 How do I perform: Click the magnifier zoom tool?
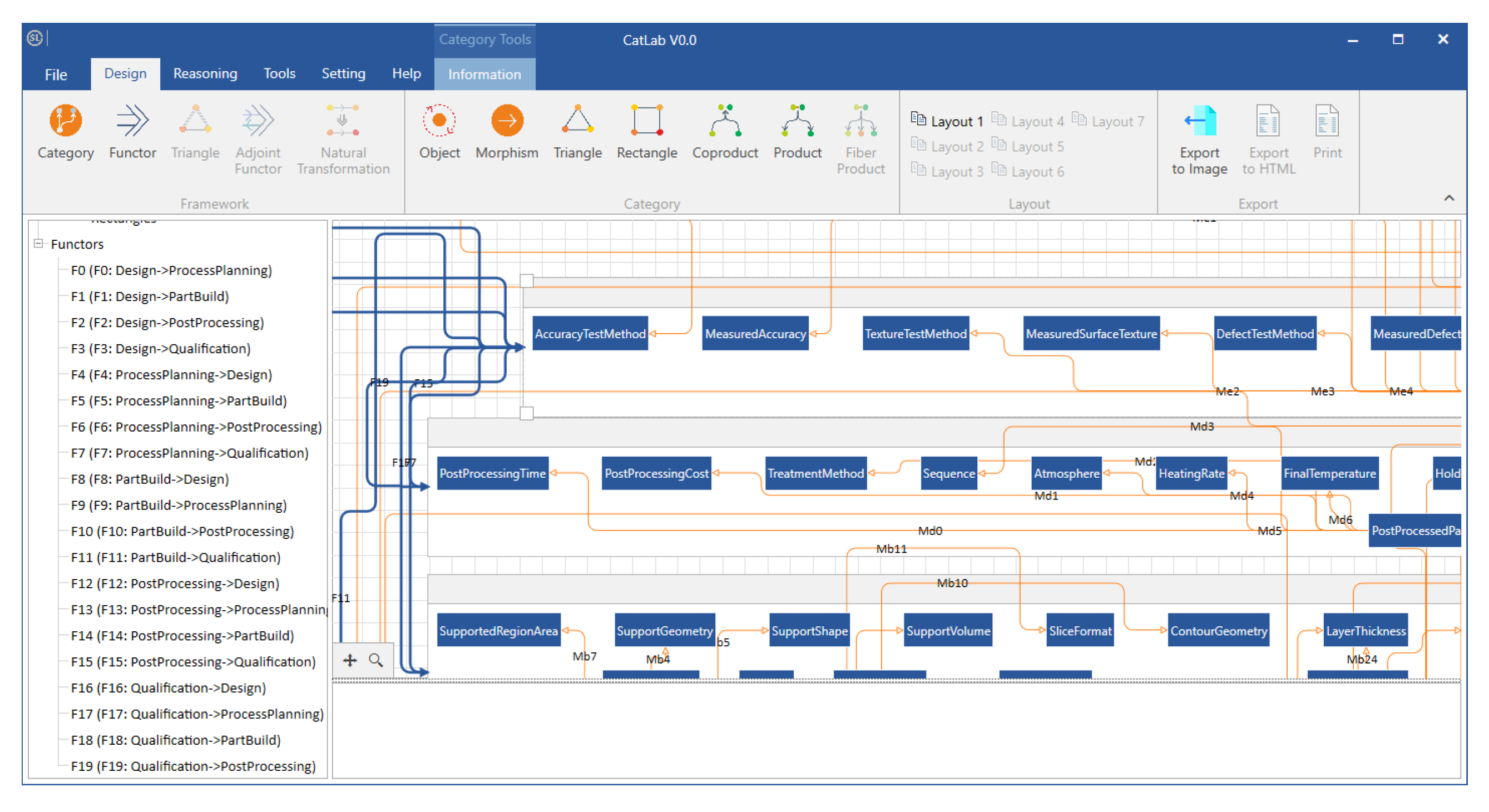tap(375, 660)
